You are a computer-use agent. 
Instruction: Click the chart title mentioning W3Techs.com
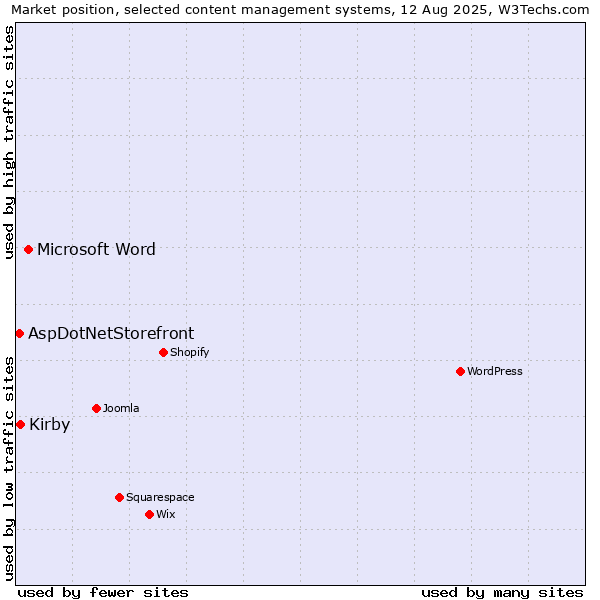point(300,9)
